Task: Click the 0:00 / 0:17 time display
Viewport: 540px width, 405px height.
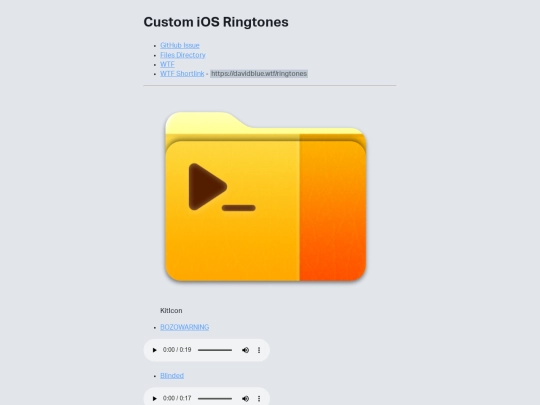Action: tap(177, 398)
